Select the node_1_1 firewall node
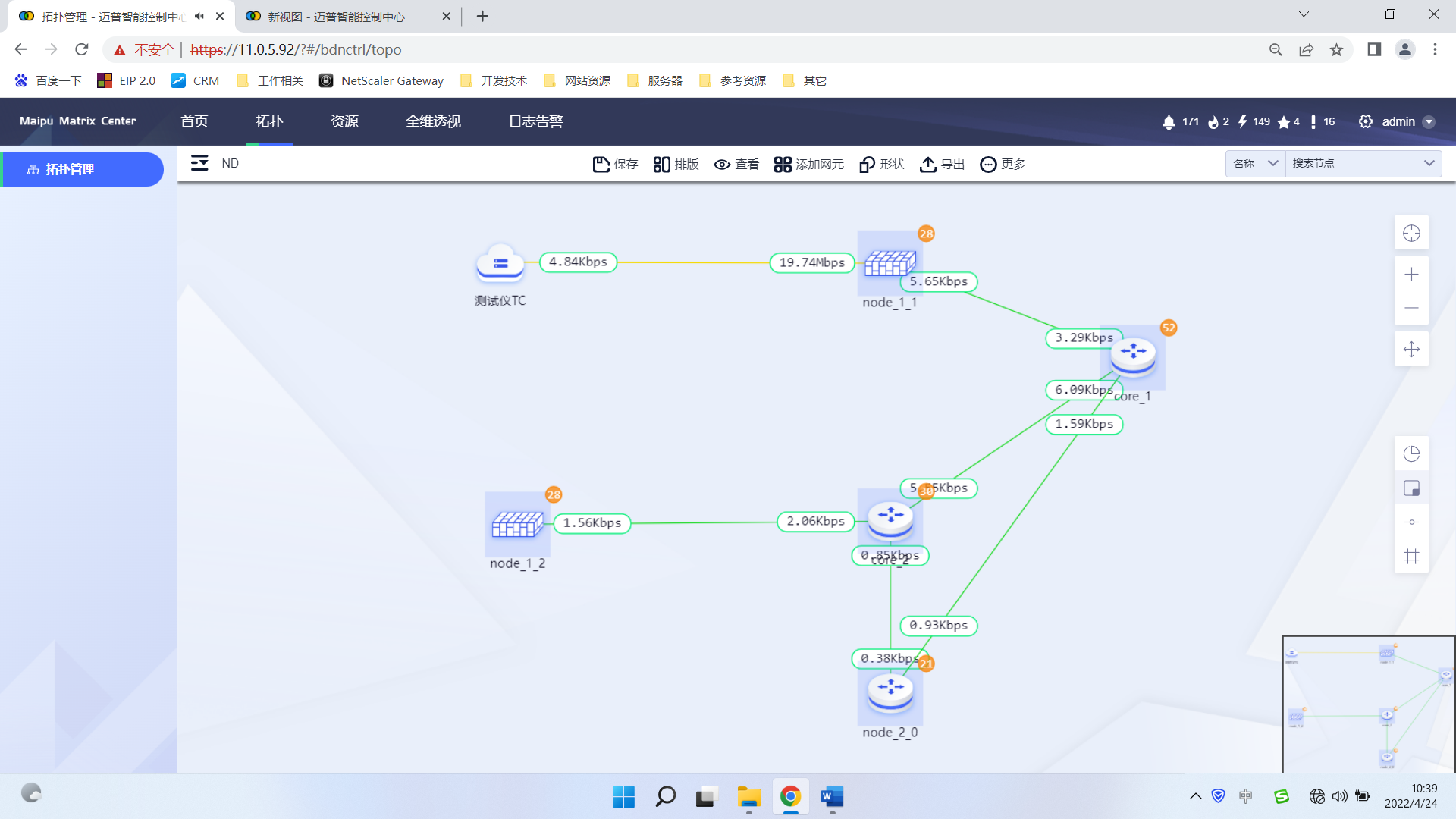Image resolution: width=1456 pixels, height=819 pixels. coord(890,264)
